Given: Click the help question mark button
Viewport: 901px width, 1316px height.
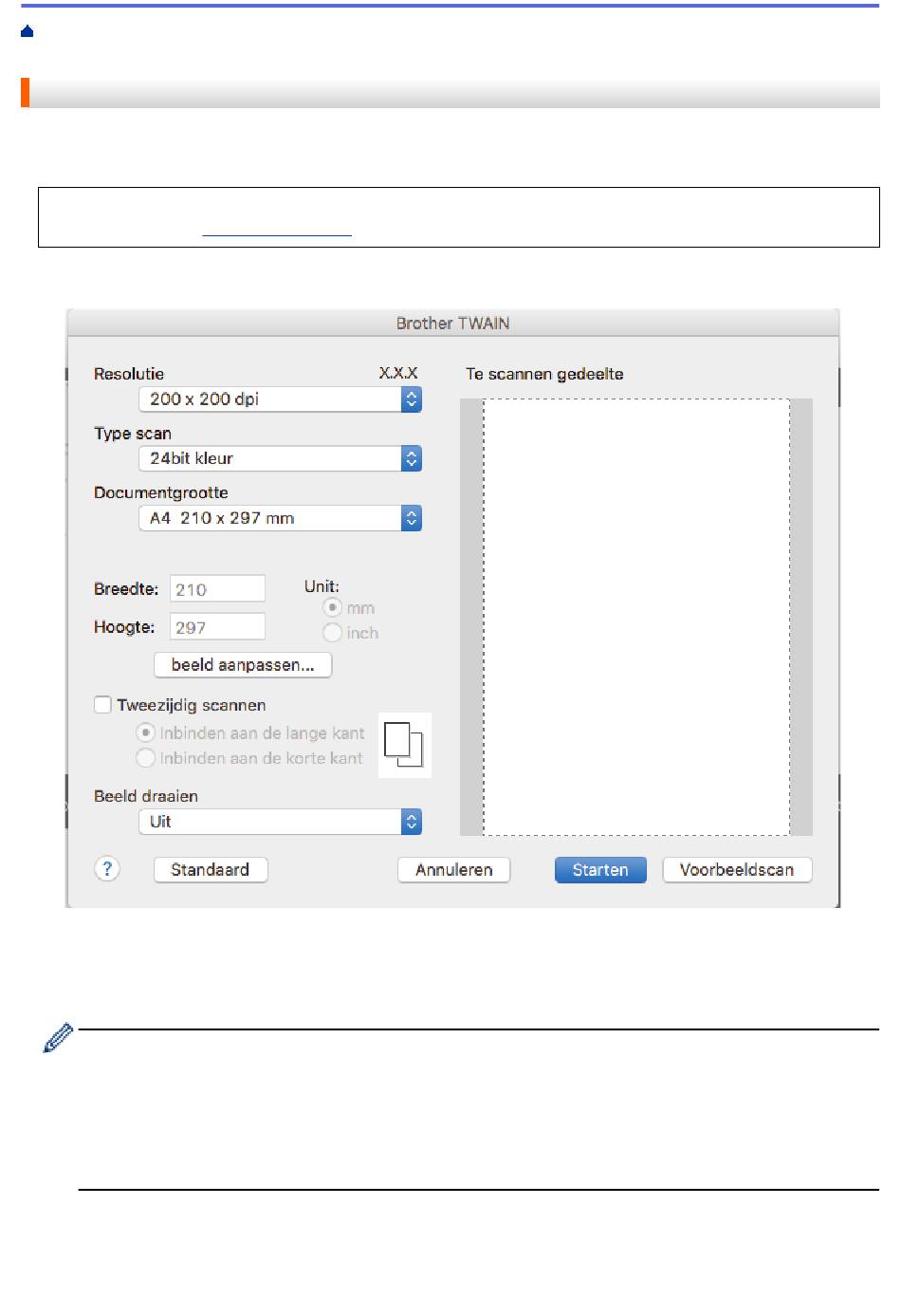Looking at the screenshot, I should (107, 869).
